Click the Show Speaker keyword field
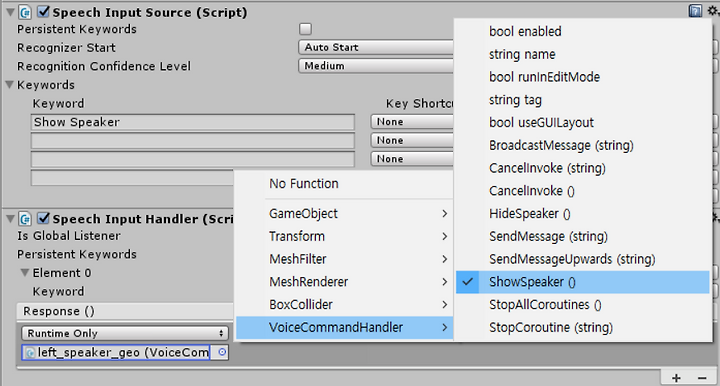Image resolution: width=720 pixels, height=386 pixels. 193,122
